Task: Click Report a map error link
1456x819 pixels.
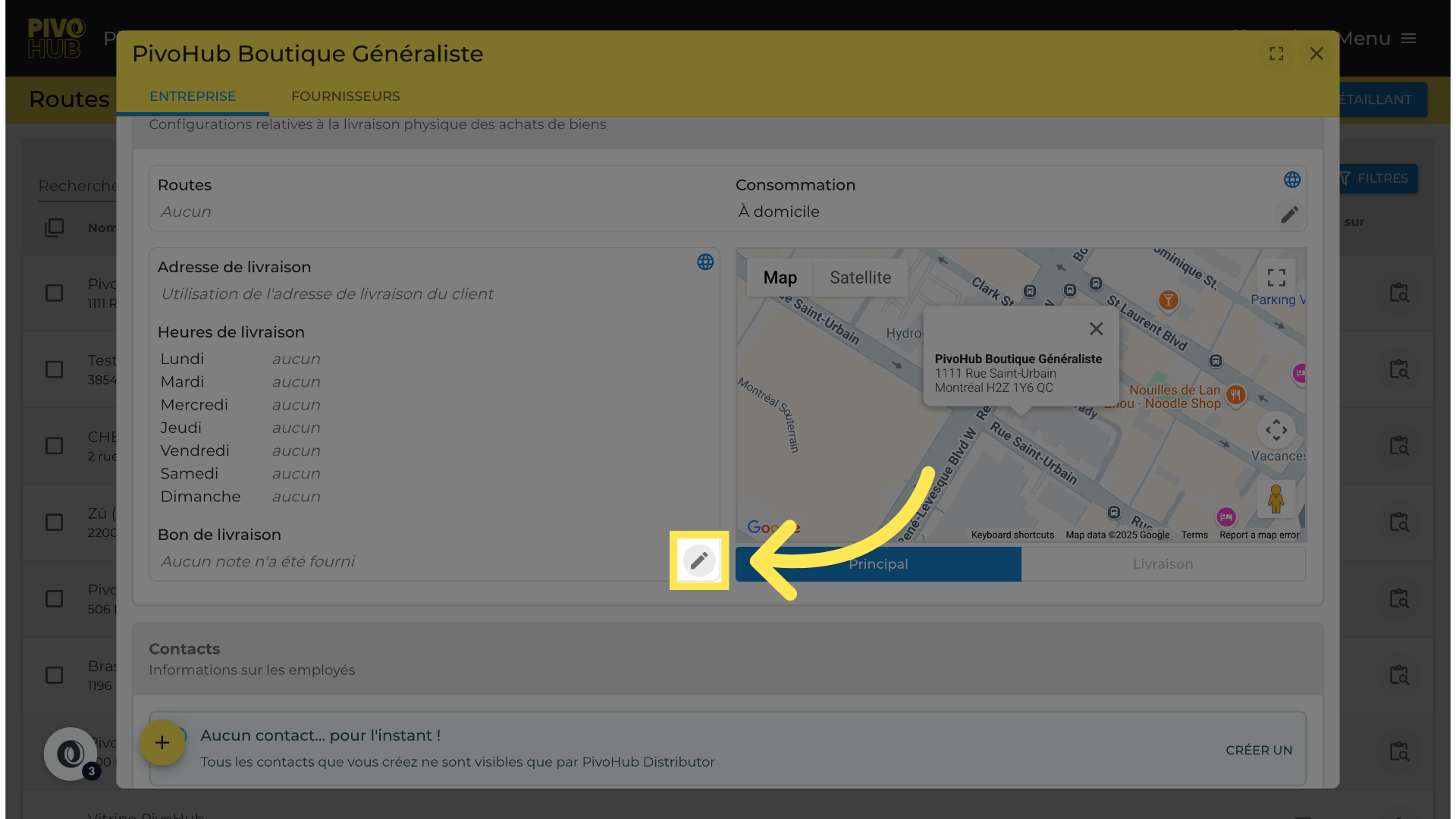Action: pos(1259,535)
